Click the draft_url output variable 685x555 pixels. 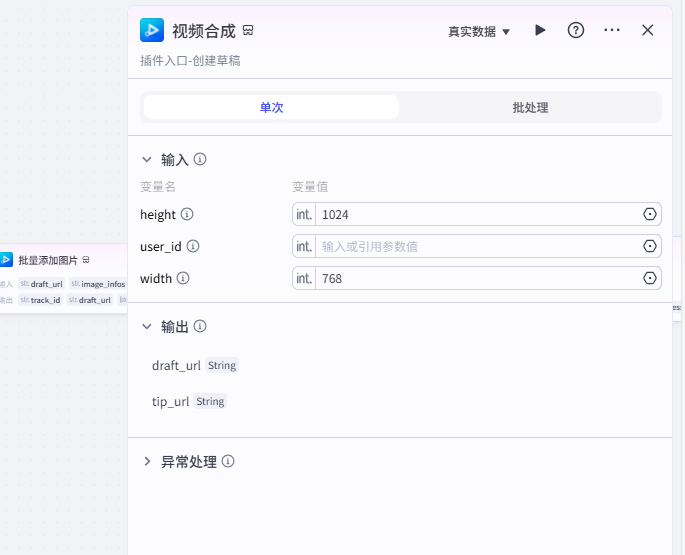pos(176,365)
